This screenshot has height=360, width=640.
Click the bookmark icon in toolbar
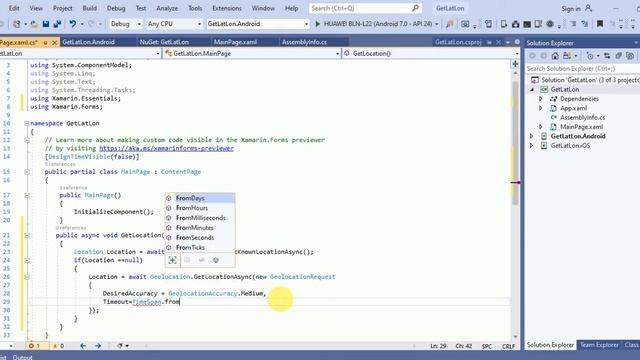600,24
